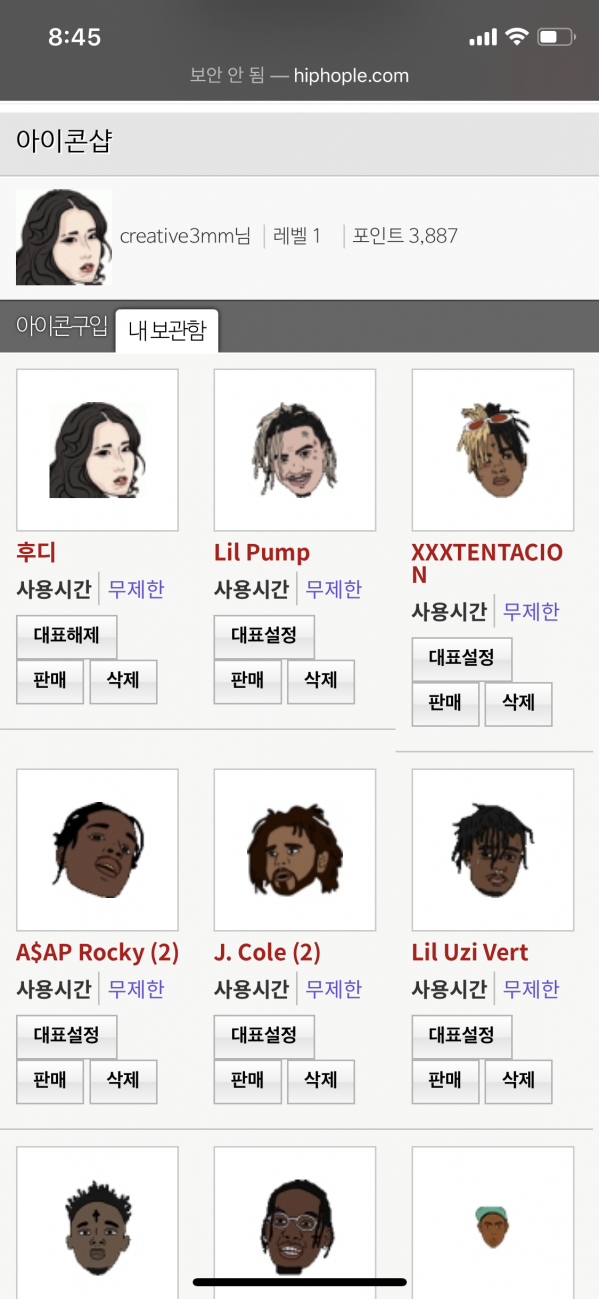Open the Lil Pump title link
Image resolution: width=599 pixels, height=1299 pixels.
[262, 553]
